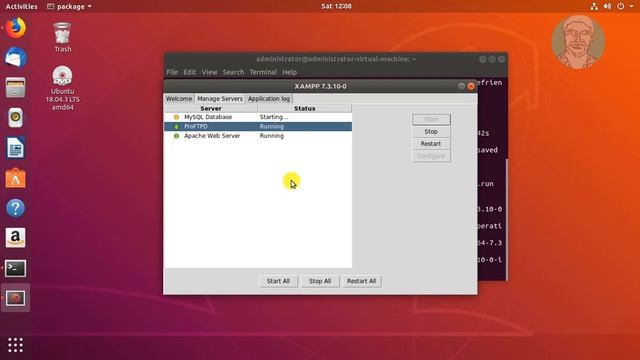Select the MySQL Database row

tap(258, 117)
